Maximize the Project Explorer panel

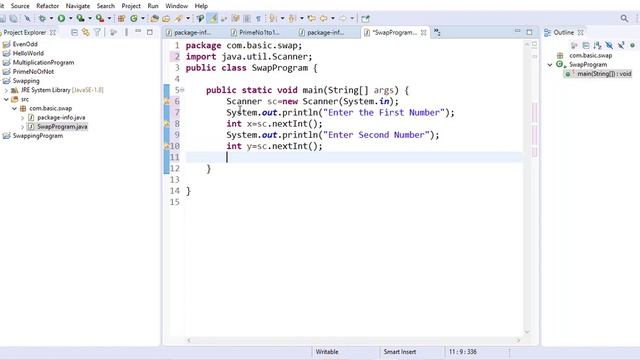[150, 32]
